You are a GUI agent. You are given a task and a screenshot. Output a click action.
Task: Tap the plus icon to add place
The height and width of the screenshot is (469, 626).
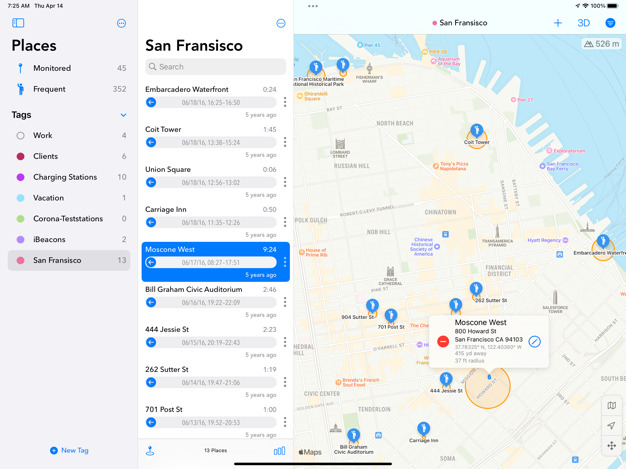coord(558,23)
